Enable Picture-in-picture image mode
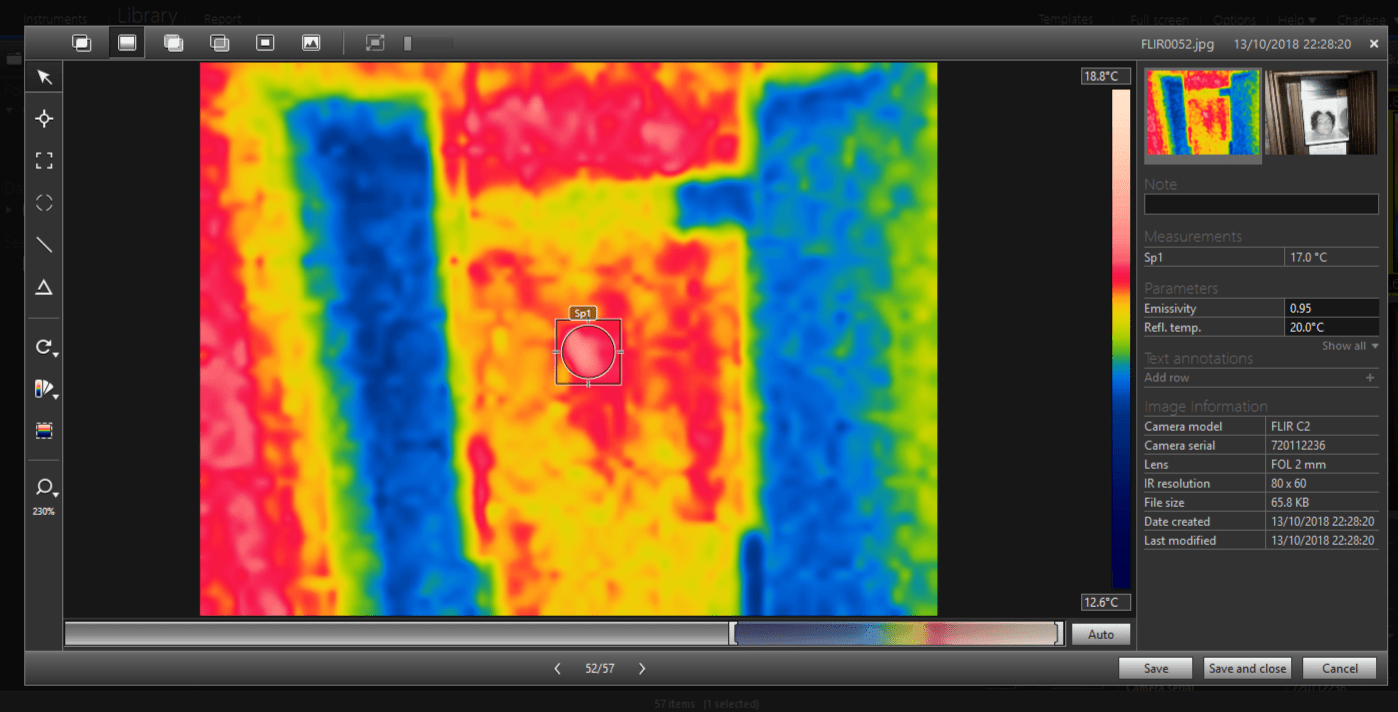 pyautogui.click(x=265, y=43)
